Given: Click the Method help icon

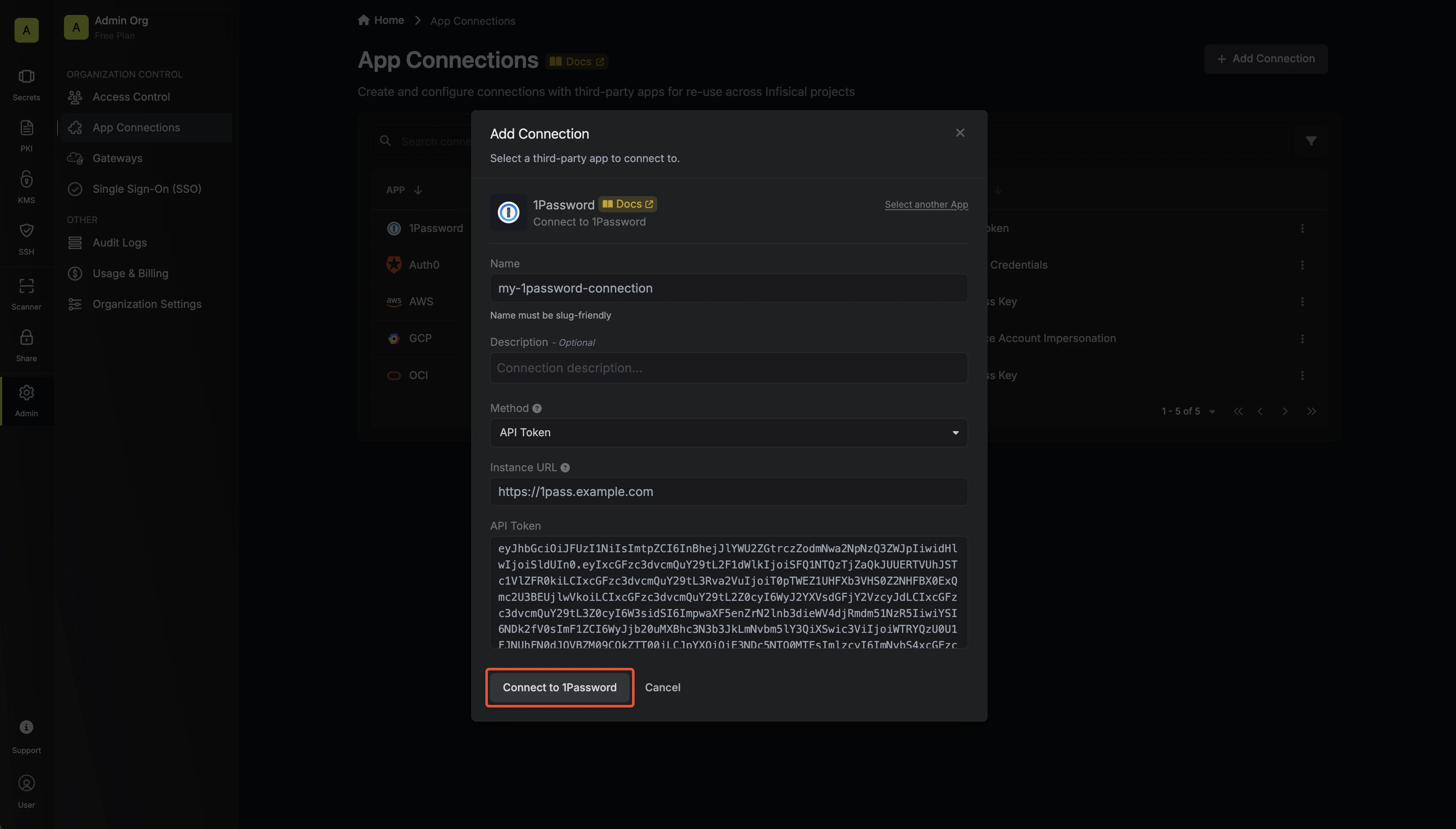Looking at the screenshot, I should click(537, 408).
